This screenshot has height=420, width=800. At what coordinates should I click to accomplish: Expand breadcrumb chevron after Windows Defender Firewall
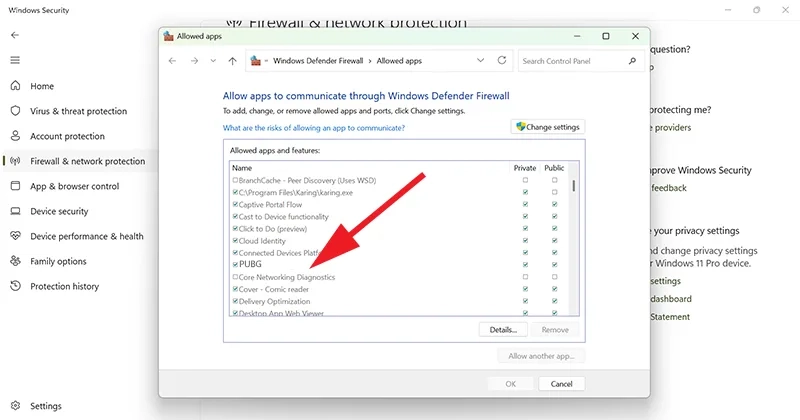[369, 61]
